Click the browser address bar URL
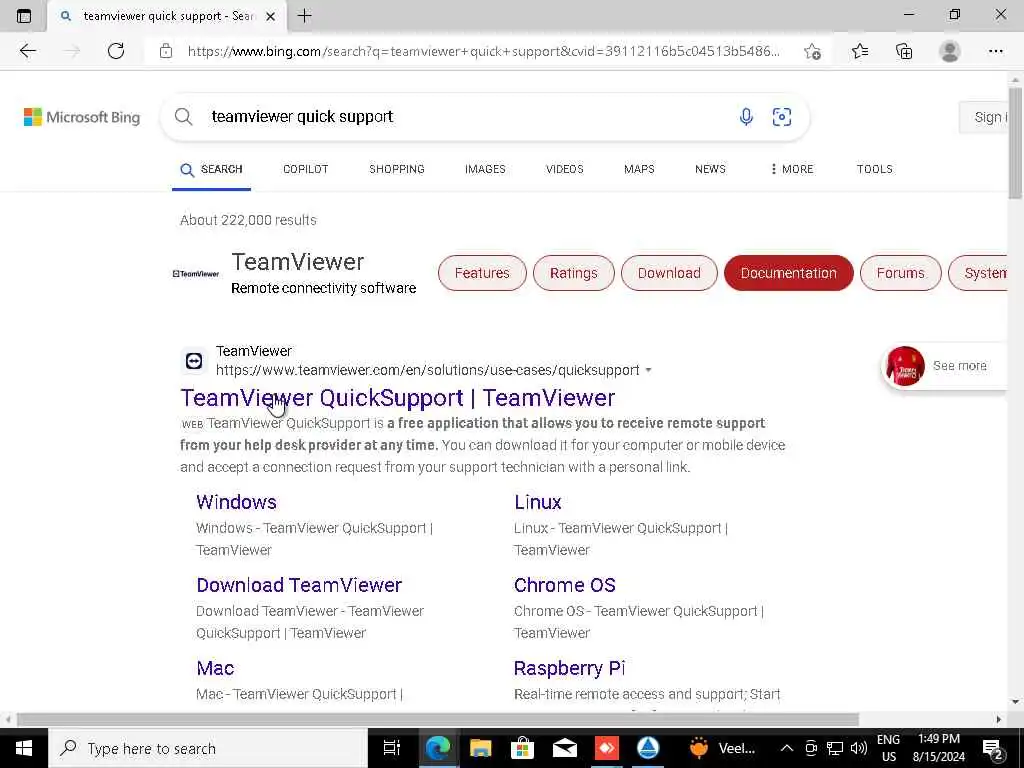This screenshot has width=1024, height=768. [483, 51]
